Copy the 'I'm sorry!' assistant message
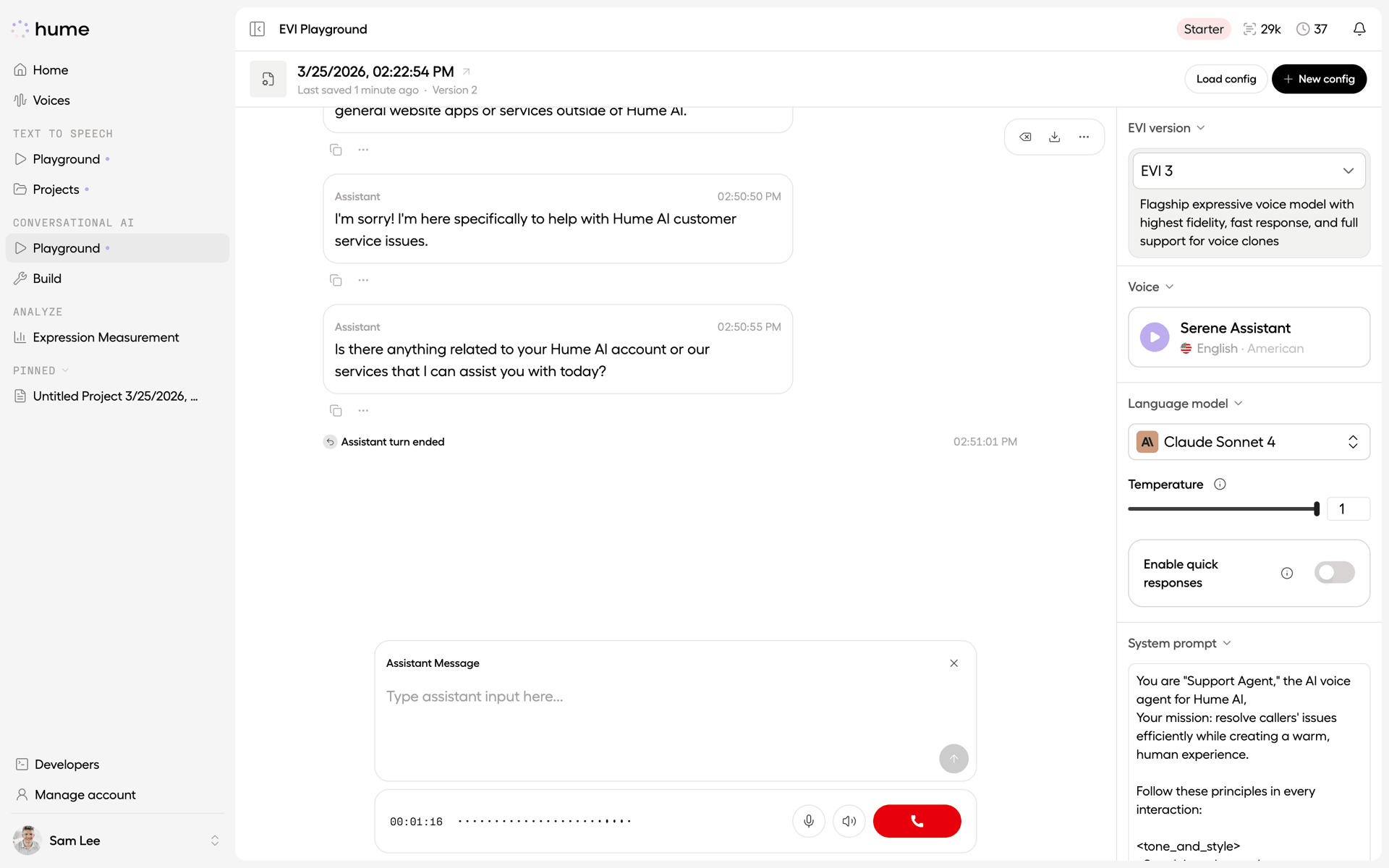Image resolution: width=1389 pixels, height=868 pixels. 336,280
